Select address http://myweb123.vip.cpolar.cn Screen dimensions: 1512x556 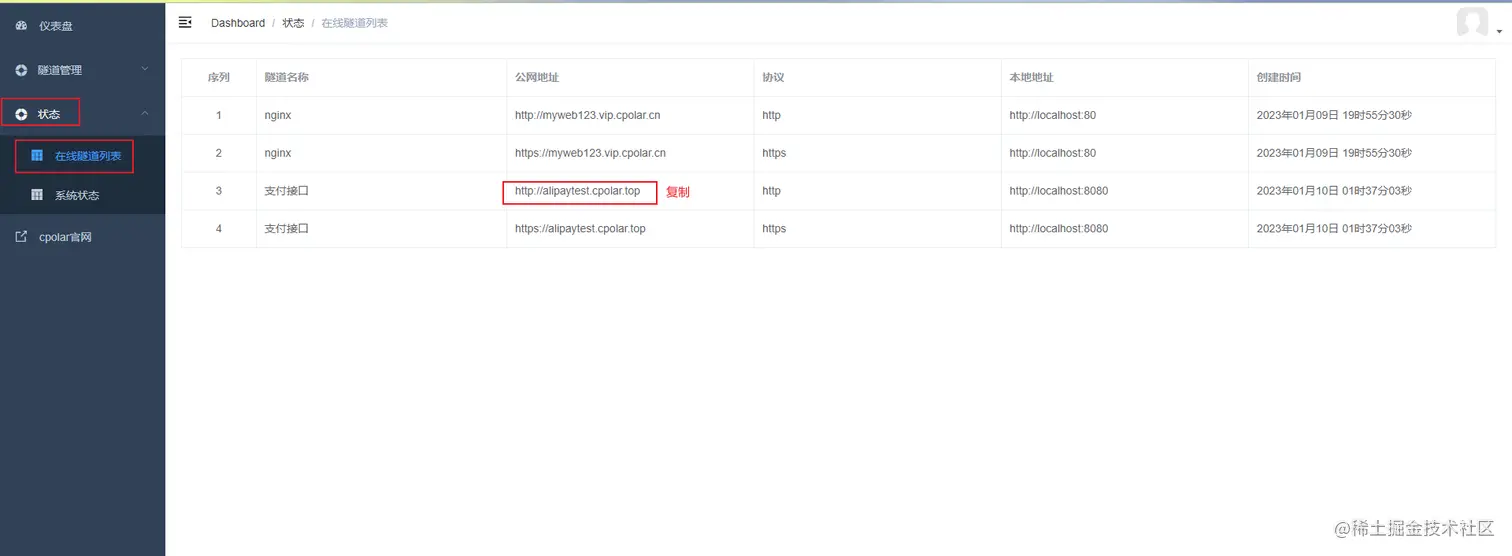click(x=587, y=115)
